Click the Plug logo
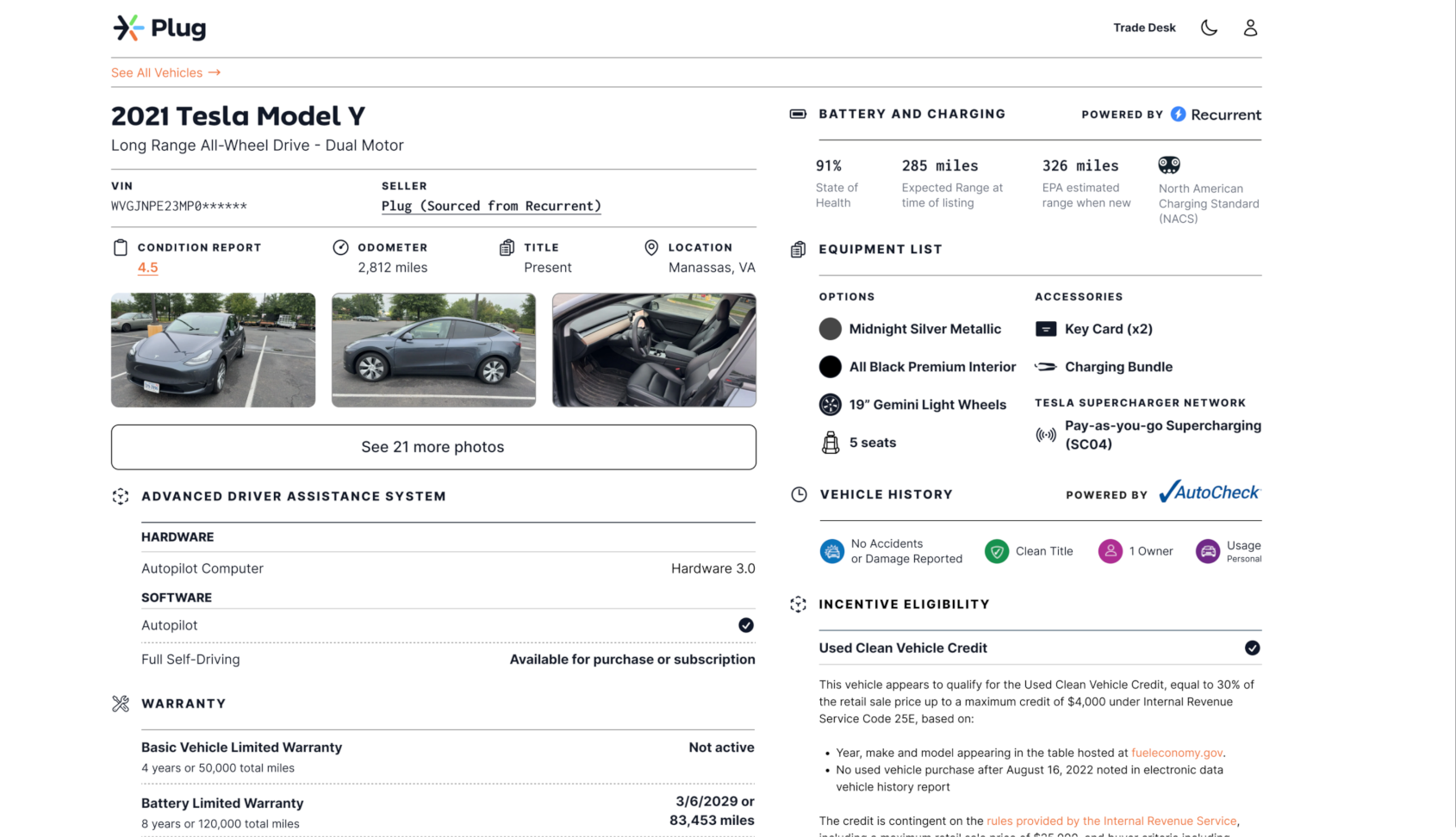Viewport: 1456px width, 837px height. [160, 28]
